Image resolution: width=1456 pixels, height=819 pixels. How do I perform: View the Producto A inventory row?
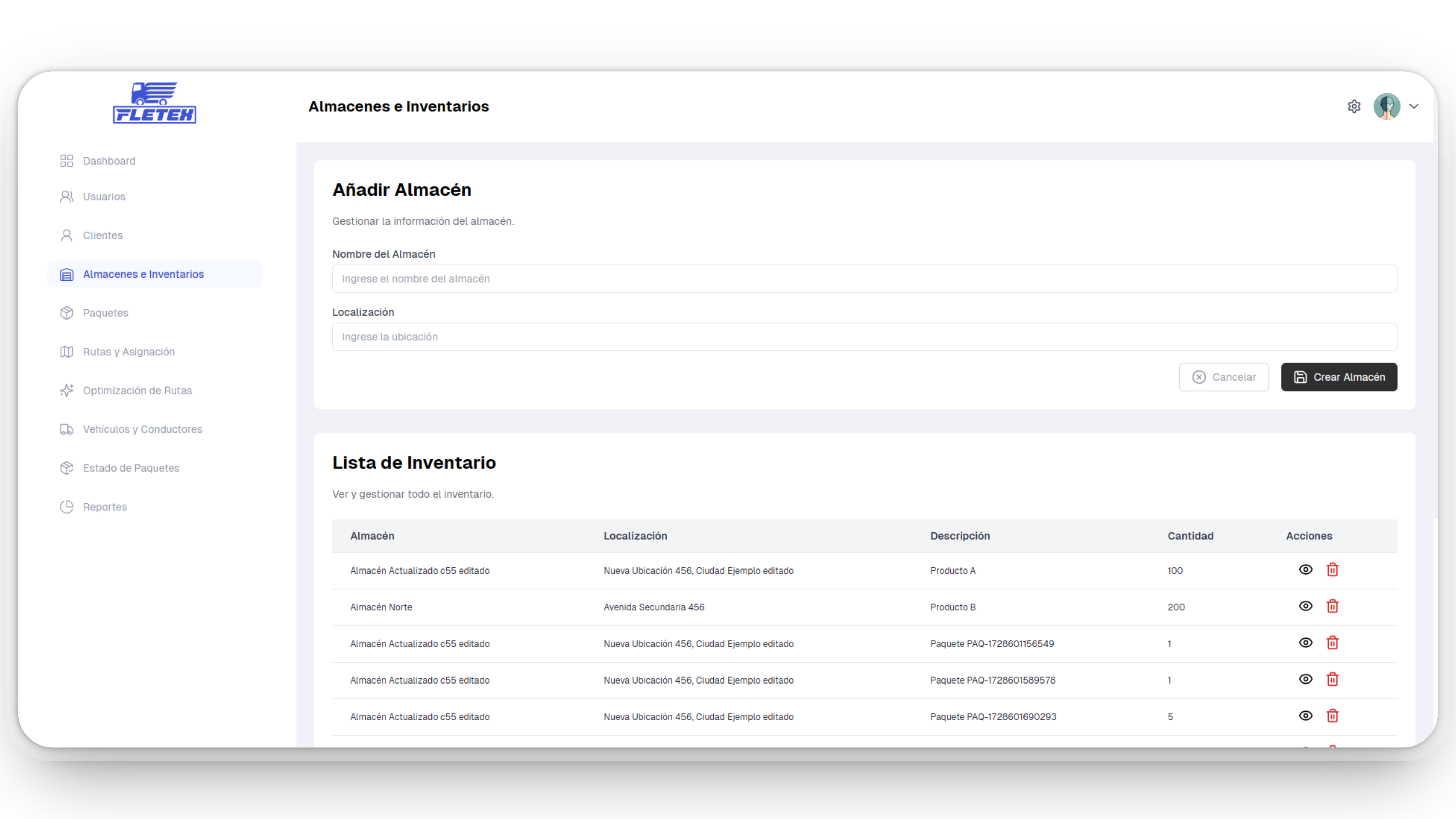coord(1305,570)
